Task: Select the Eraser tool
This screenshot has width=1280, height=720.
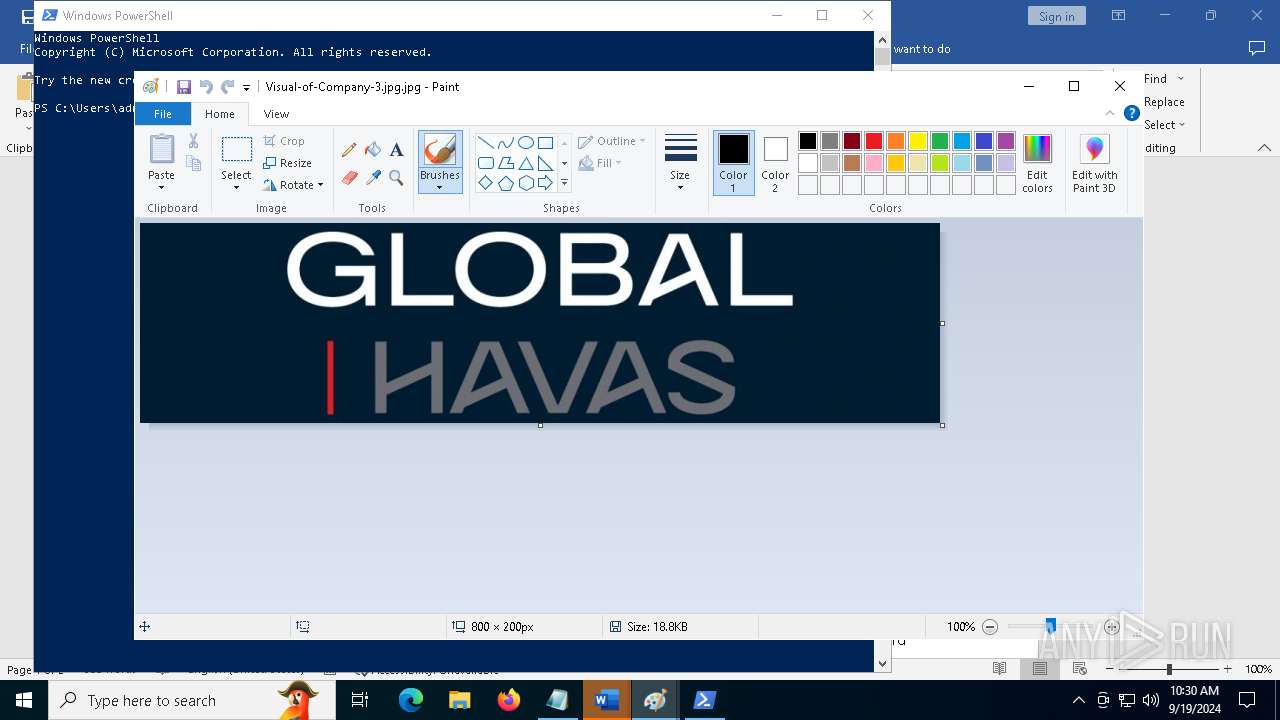Action: (x=349, y=178)
